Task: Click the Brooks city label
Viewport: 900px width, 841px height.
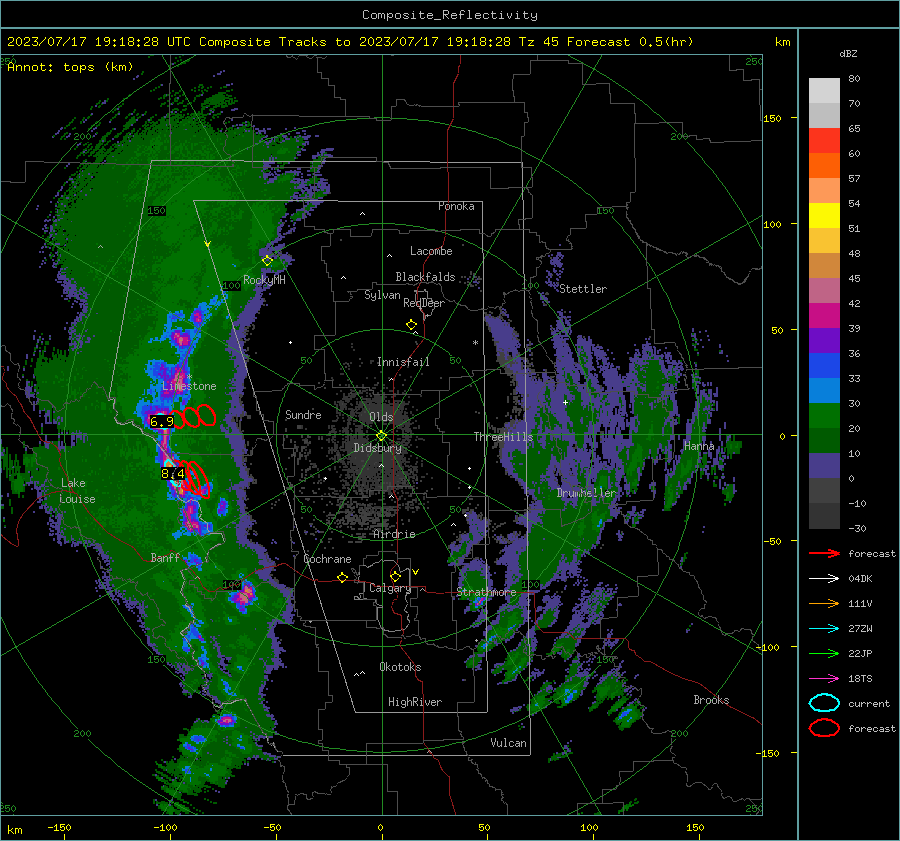Action: point(711,700)
